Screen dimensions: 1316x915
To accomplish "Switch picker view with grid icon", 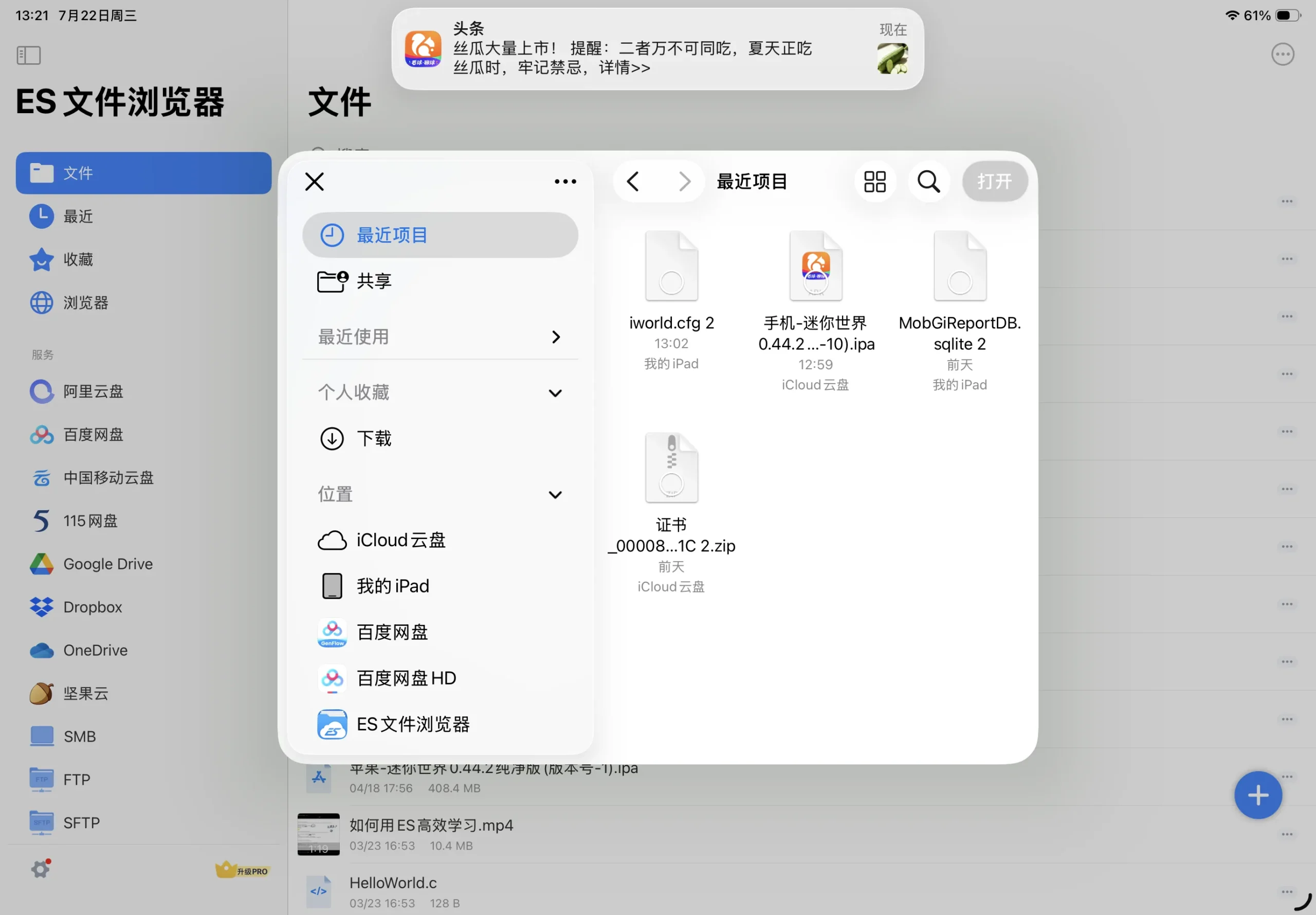I will pyautogui.click(x=875, y=182).
